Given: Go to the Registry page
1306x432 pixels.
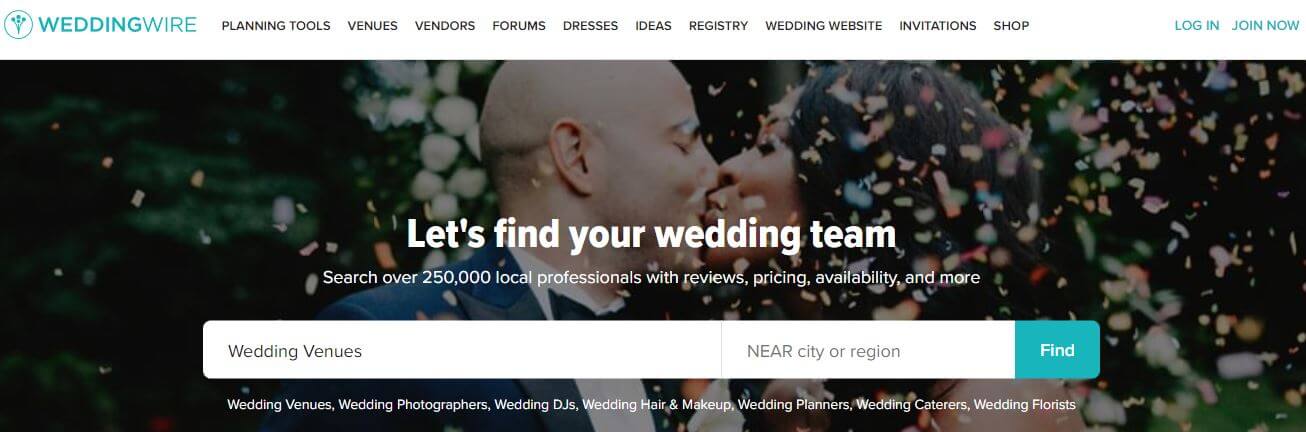Looking at the screenshot, I should click(x=718, y=26).
